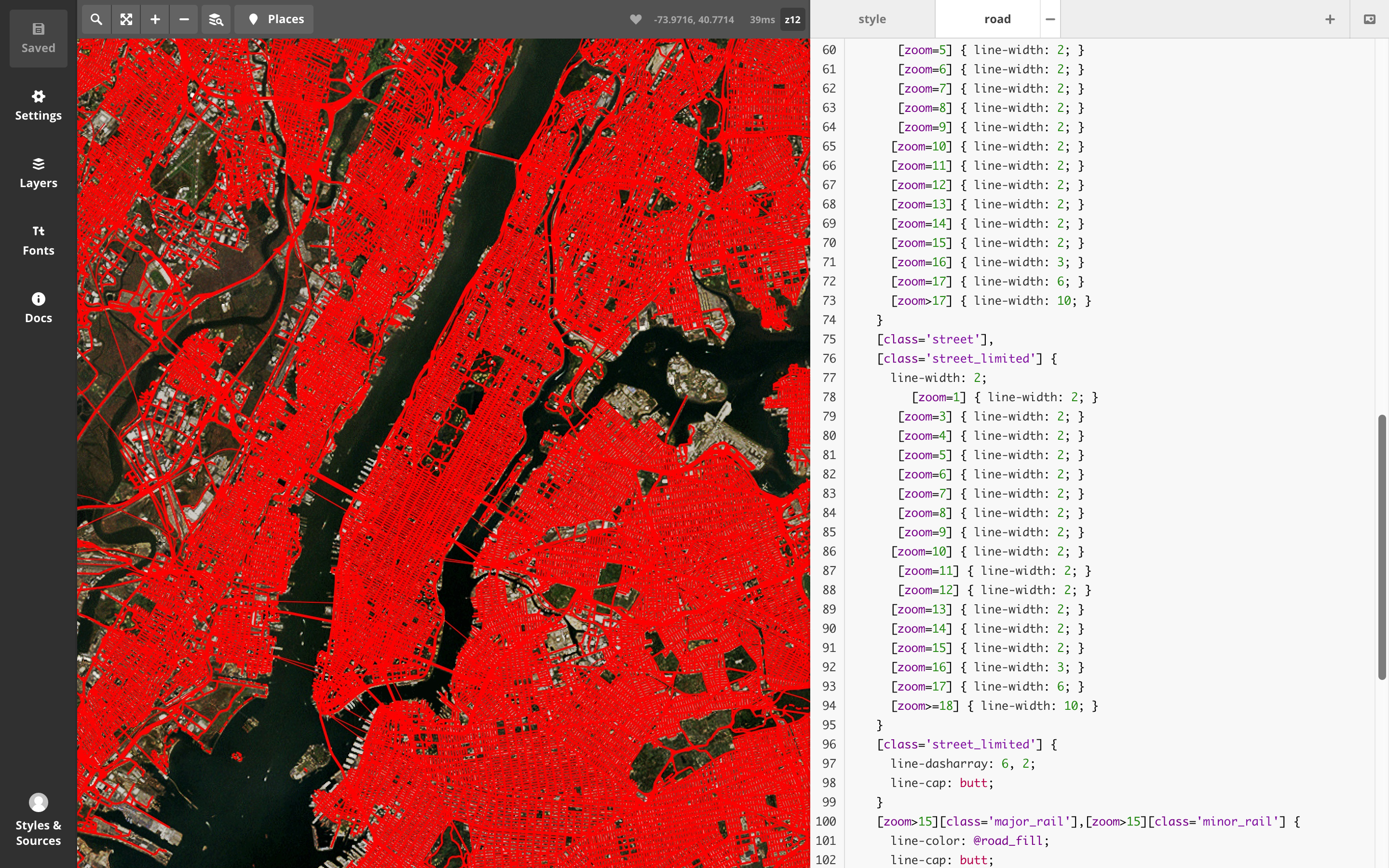Open the layer inspector icon
The width and height of the screenshot is (1389, 868).
[x=216, y=19]
